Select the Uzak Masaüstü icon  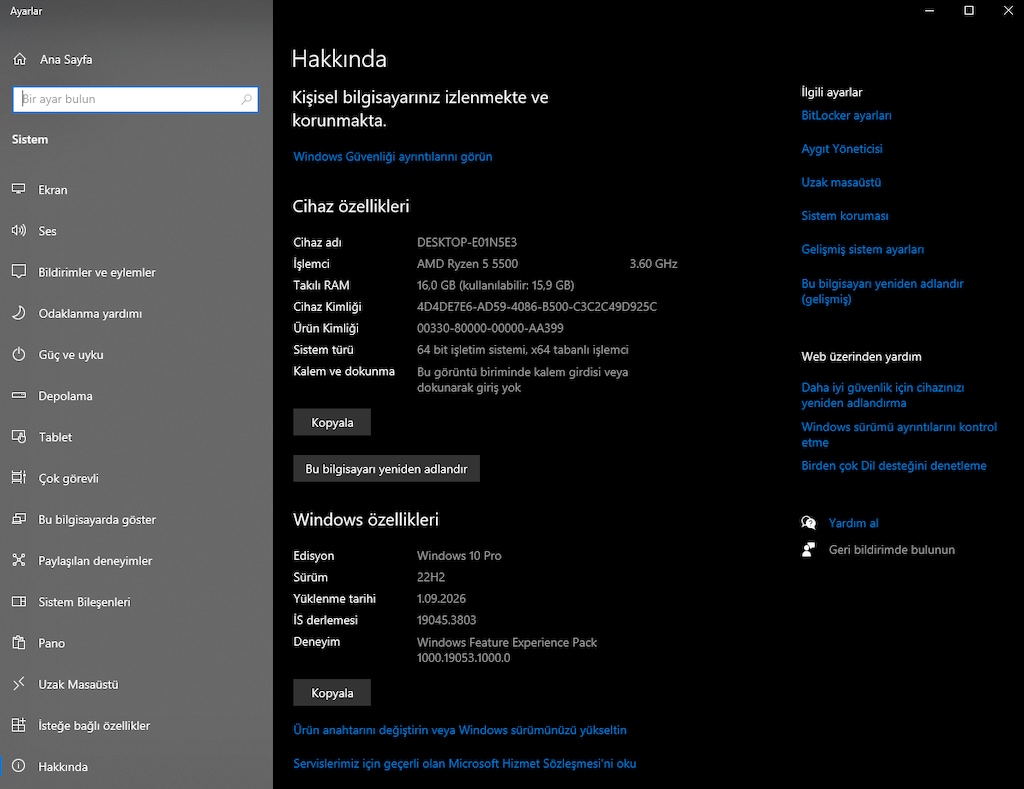pos(19,683)
